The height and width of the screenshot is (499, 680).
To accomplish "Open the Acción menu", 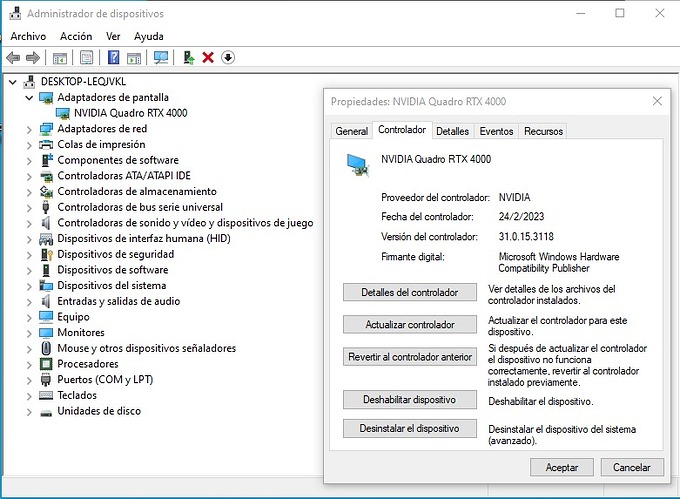I will (x=76, y=36).
